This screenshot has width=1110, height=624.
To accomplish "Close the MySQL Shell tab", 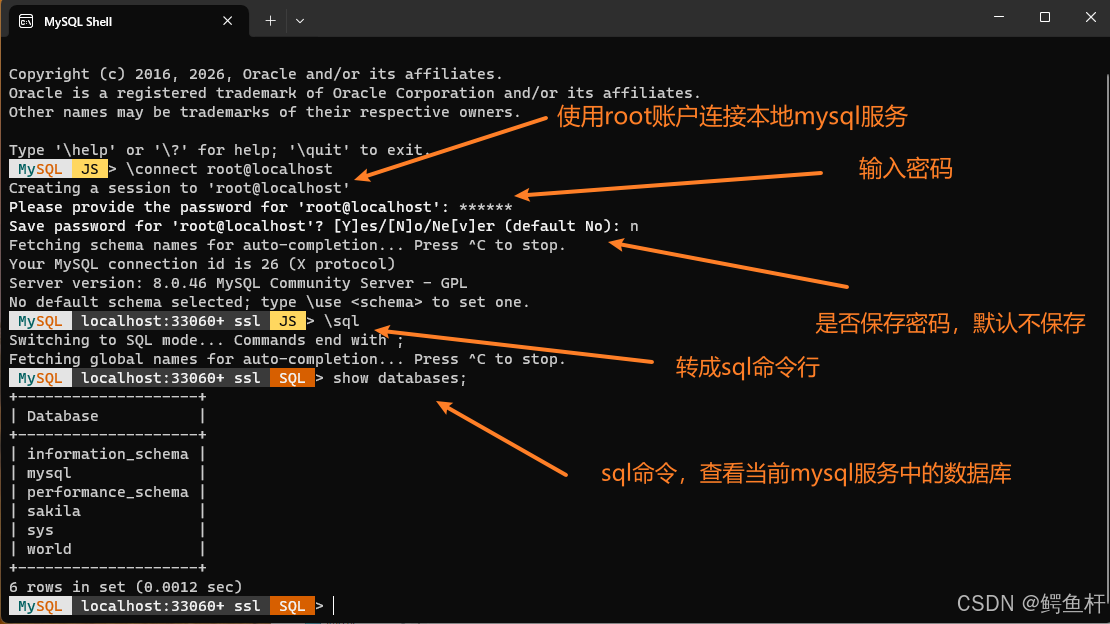I will [227, 21].
